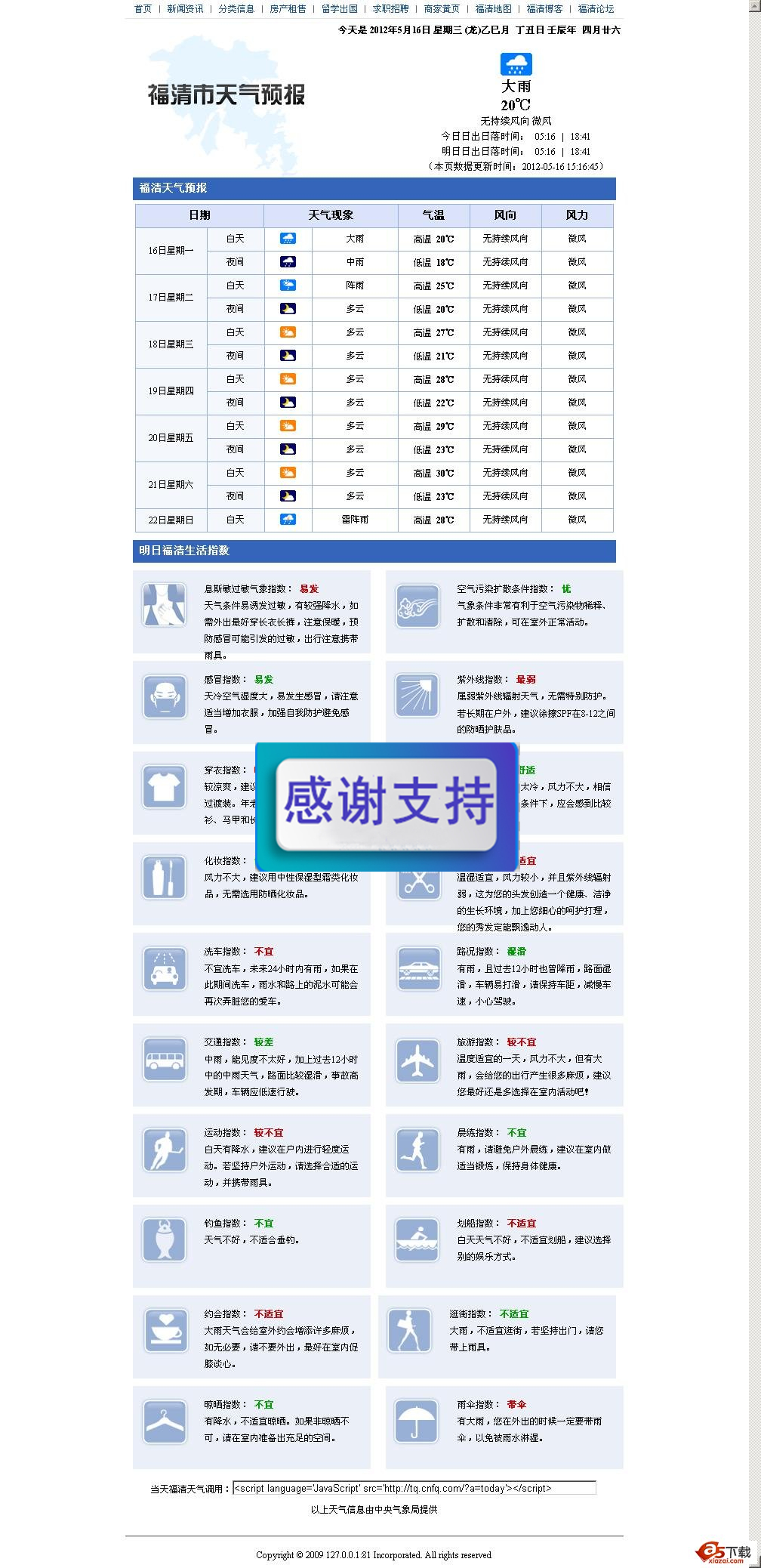Click the 高温 25℃ temperature cell
Screen dimensions: 761x1568
[x=433, y=286]
